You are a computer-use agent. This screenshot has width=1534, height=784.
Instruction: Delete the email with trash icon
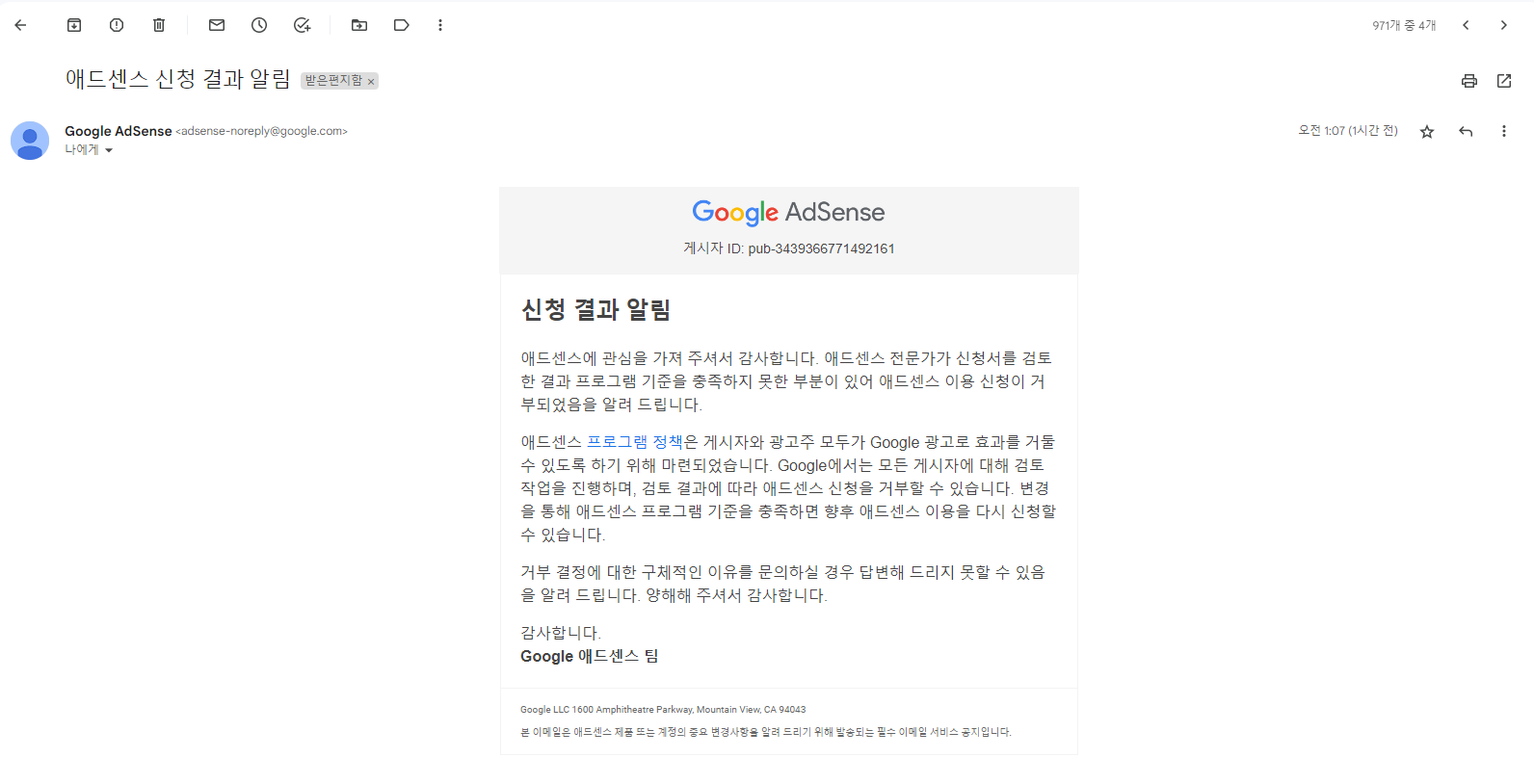159,25
